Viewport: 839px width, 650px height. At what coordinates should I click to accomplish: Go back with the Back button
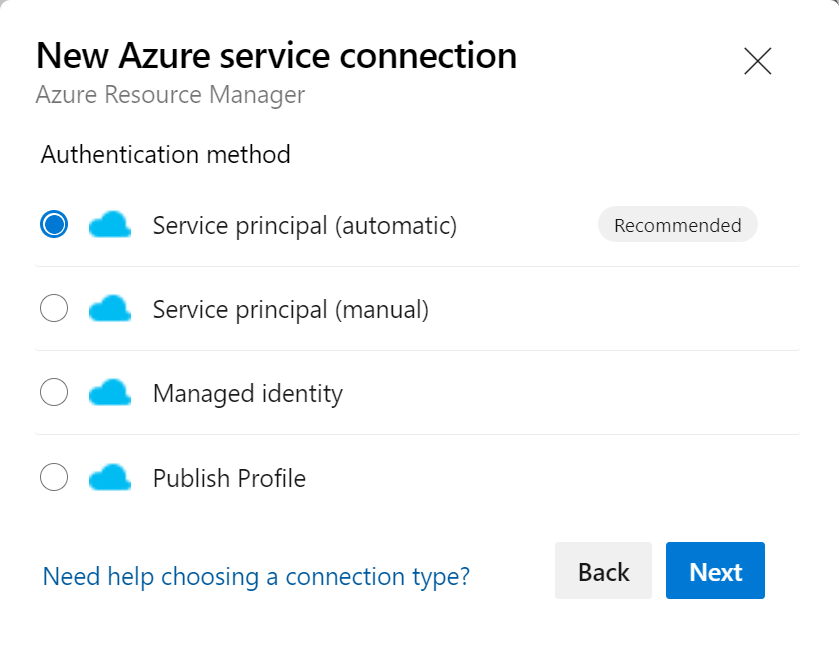click(603, 571)
